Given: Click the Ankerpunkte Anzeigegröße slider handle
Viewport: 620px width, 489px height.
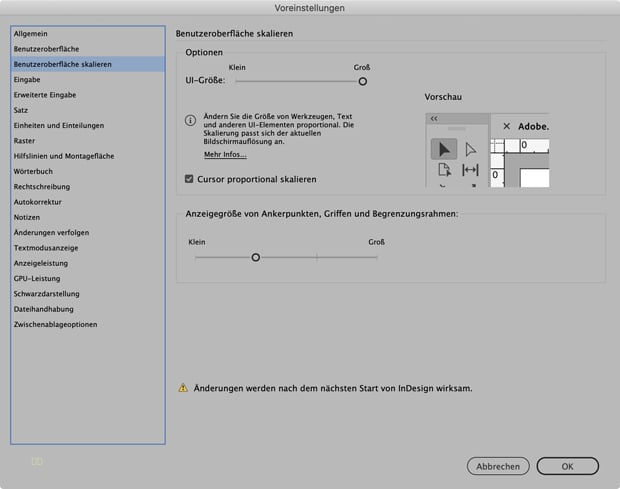Looking at the screenshot, I should click(x=256, y=257).
